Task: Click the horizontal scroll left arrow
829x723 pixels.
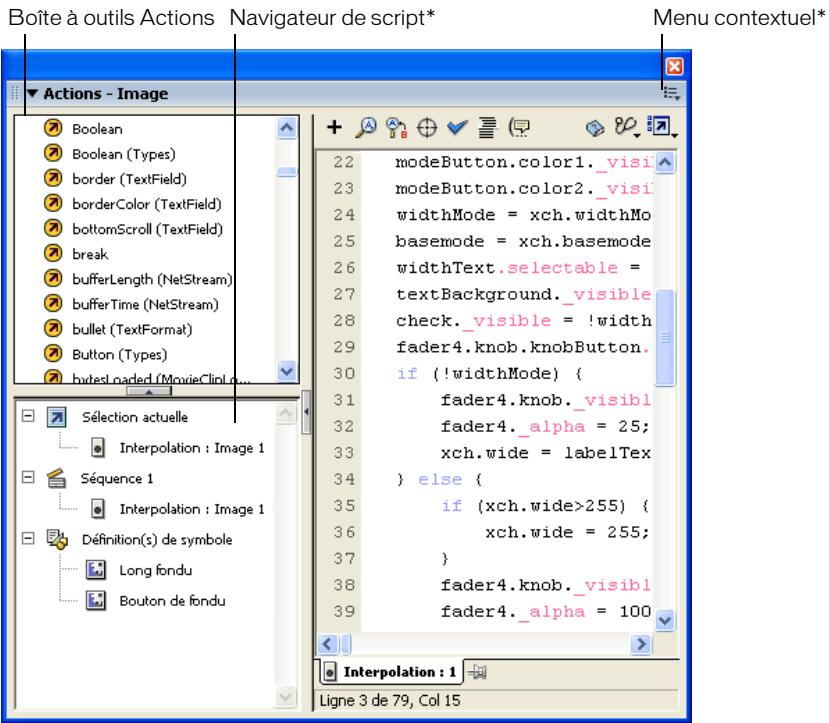Action: (x=327, y=644)
